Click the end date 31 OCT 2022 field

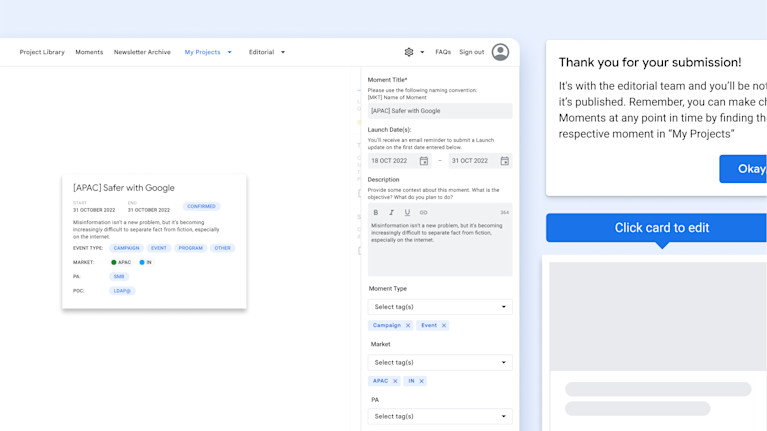[x=480, y=161]
